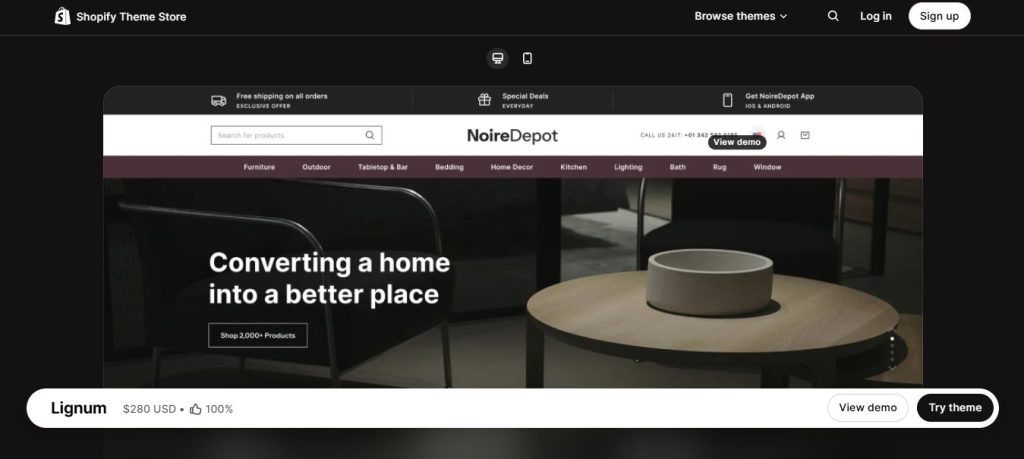Open the Tabletop & Bar menu item
1024x459 pixels.
pyautogui.click(x=383, y=167)
